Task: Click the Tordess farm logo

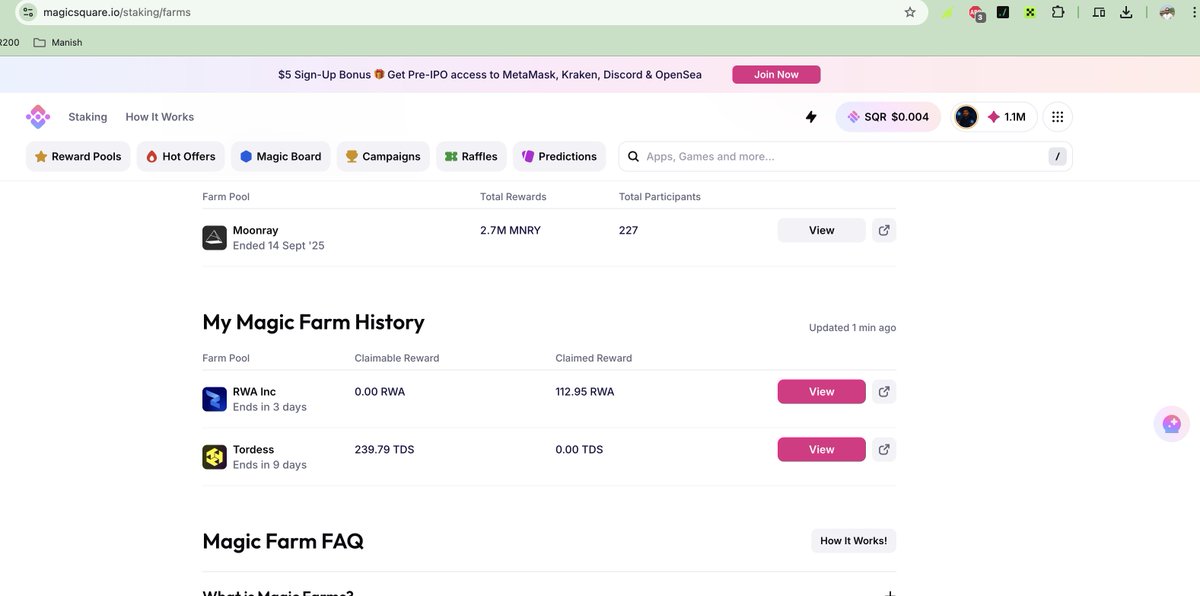Action: coord(214,458)
